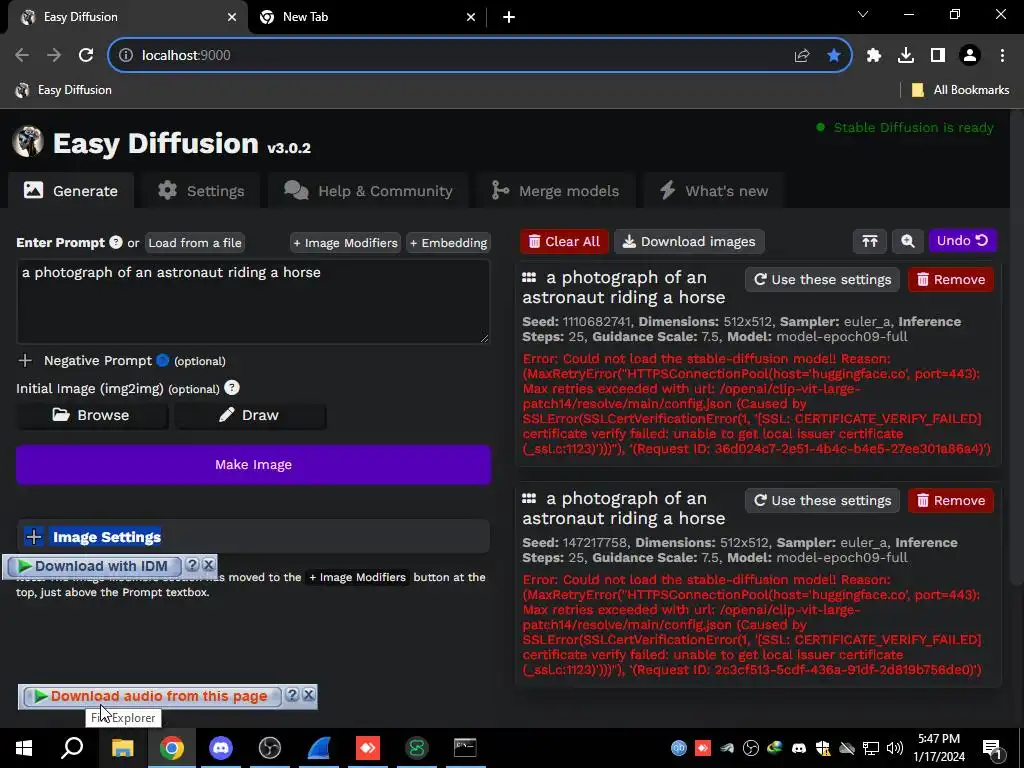
Task: Click the scroll-to-top arrows icon button
Action: [x=869, y=242]
